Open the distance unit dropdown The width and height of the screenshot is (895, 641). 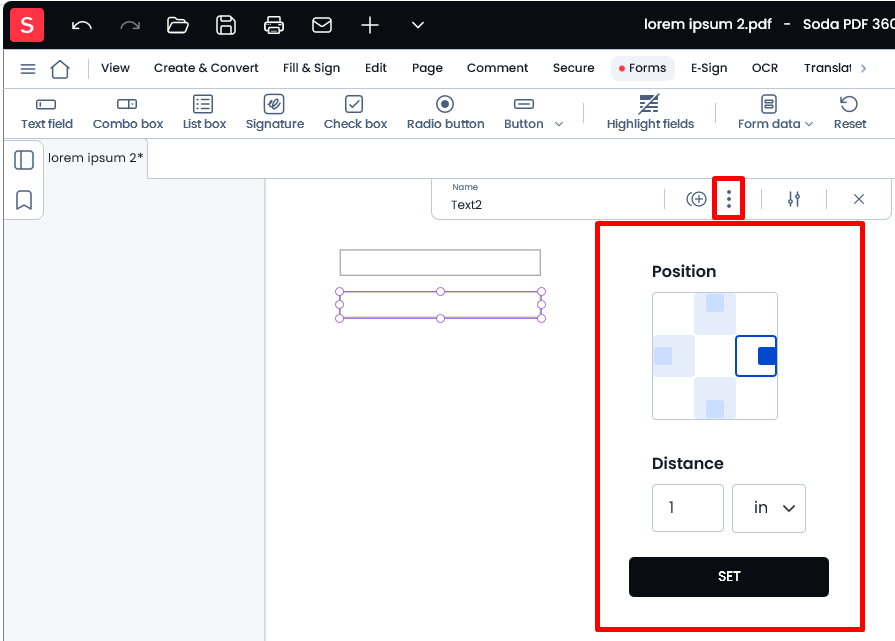pyautogui.click(x=769, y=508)
